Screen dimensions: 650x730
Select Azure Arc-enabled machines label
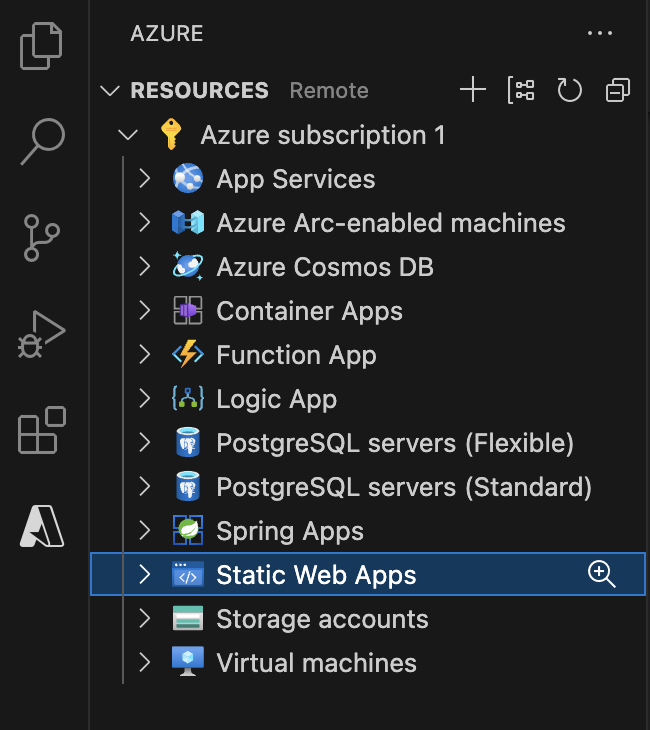click(391, 223)
